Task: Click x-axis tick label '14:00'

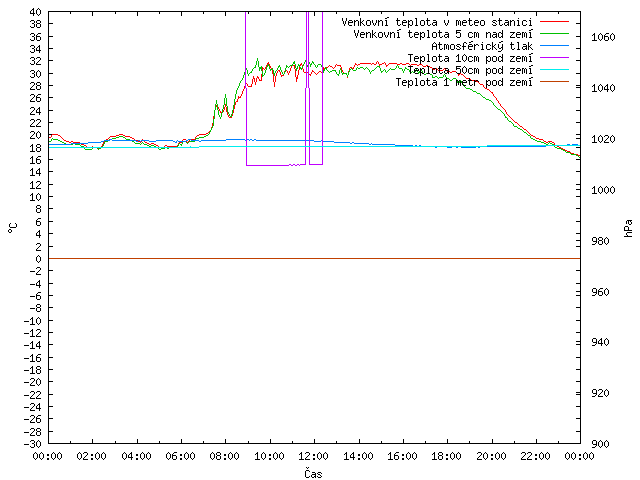Action: coord(358,456)
